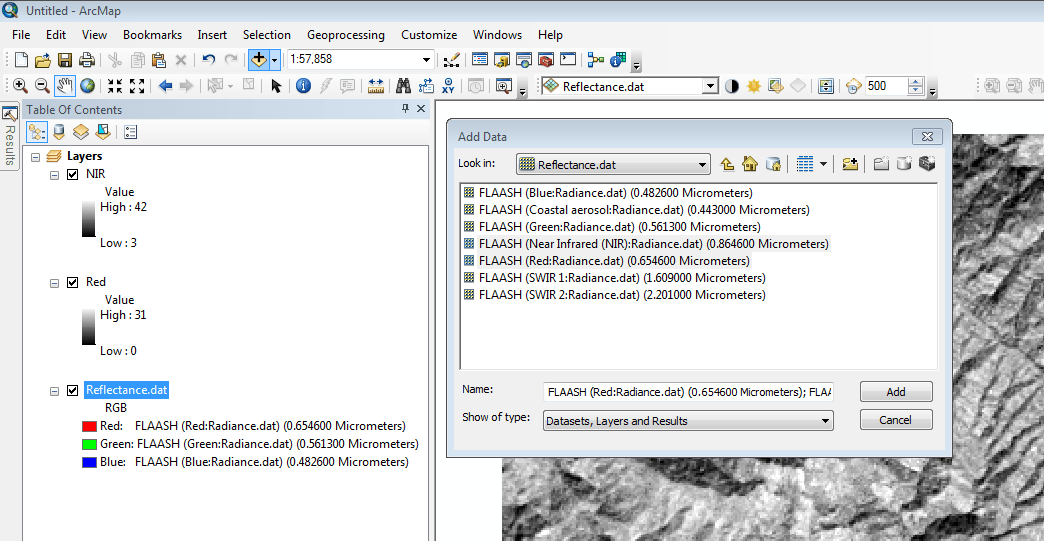Screen dimensions: 1044x541
Task: Click the List By Visibility icon
Action: (81, 132)
